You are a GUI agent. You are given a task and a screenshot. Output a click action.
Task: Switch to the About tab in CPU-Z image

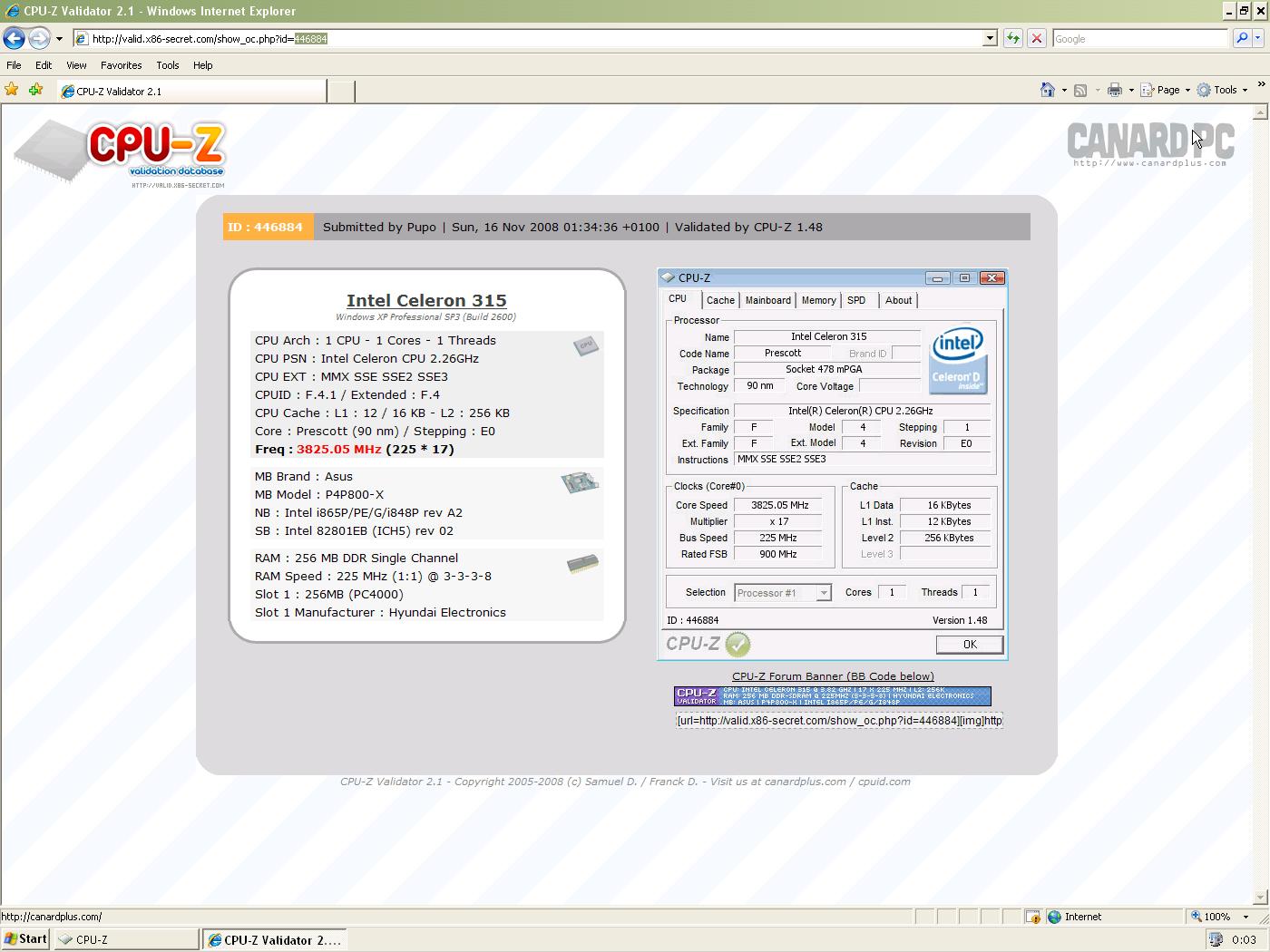point(898,300)
